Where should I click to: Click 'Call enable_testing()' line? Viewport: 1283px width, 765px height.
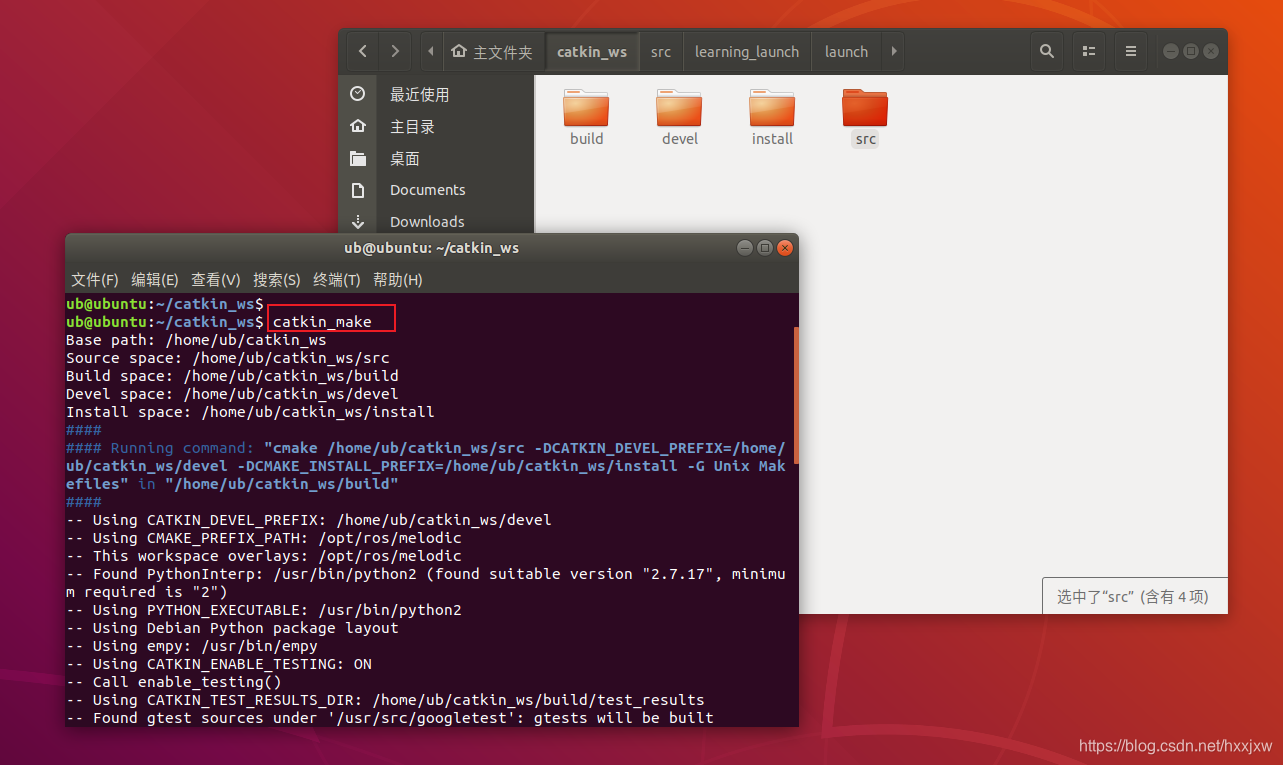(174, 682)
